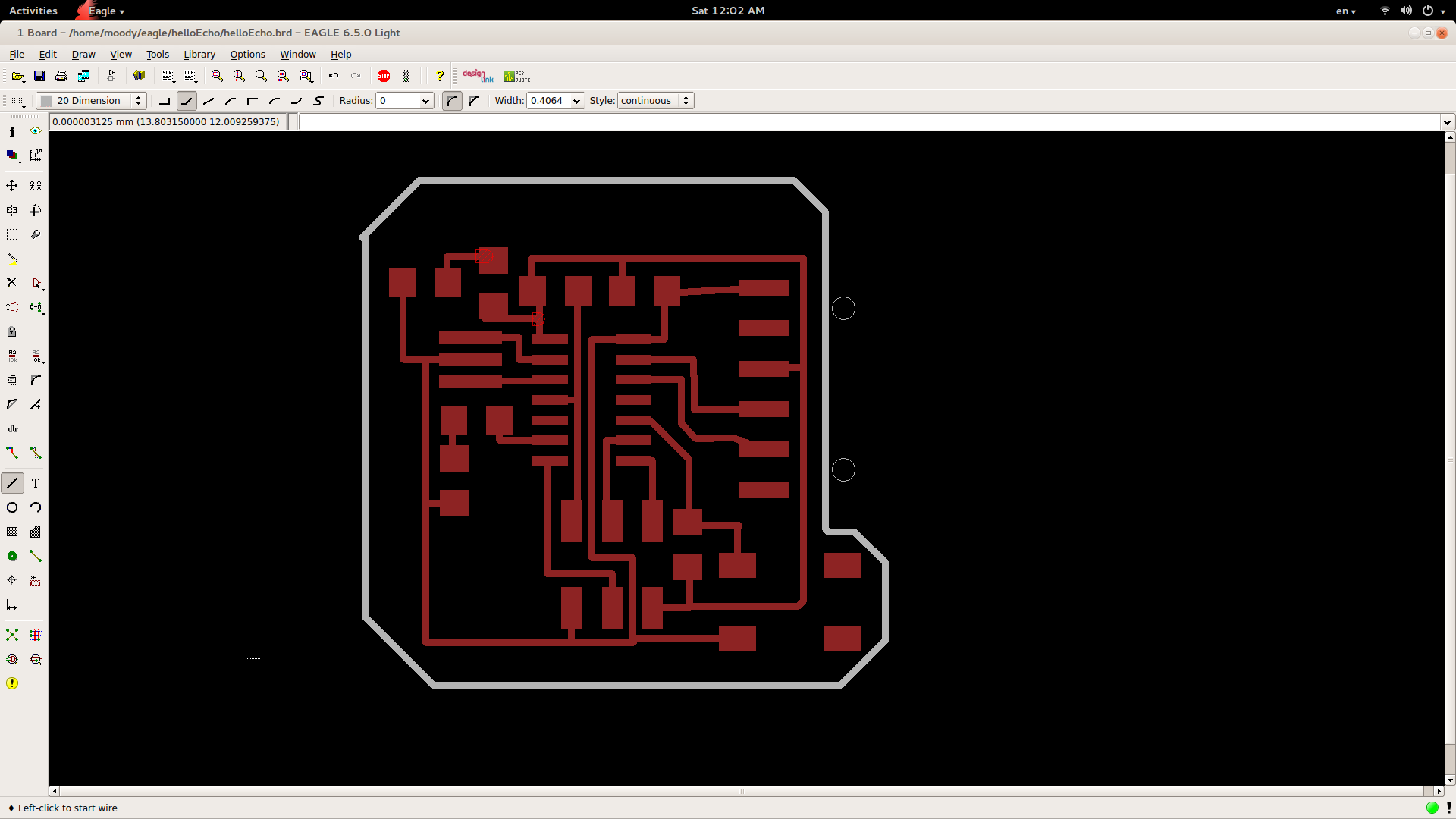Select the Lock tool
This screenshot has height=819, width=1456.
point(12,331)
